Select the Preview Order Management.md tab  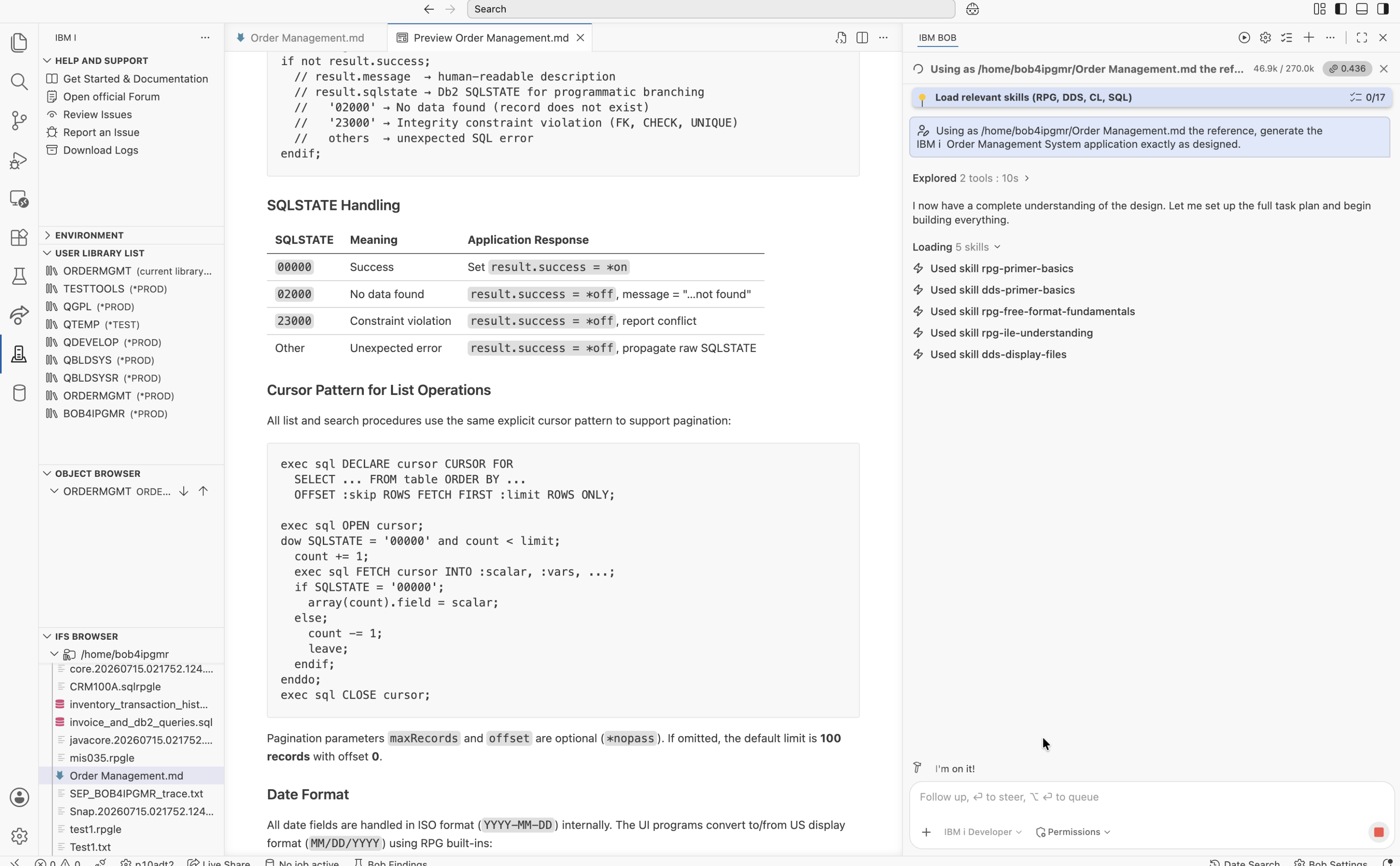point(490,38)
